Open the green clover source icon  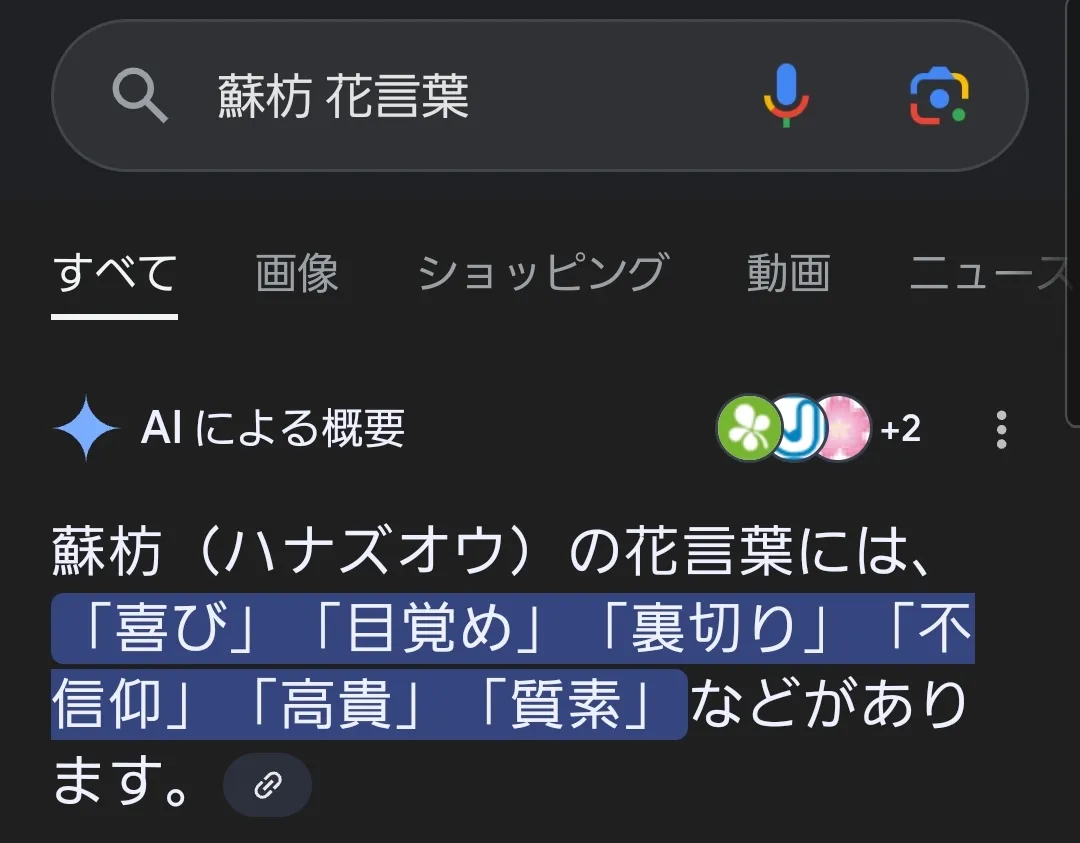click(749, 428)
